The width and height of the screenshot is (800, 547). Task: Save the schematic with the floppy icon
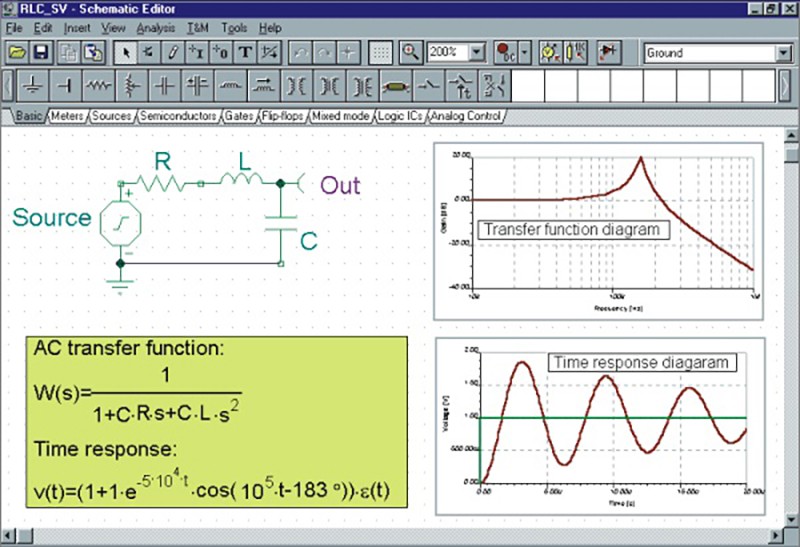(40, 52)
